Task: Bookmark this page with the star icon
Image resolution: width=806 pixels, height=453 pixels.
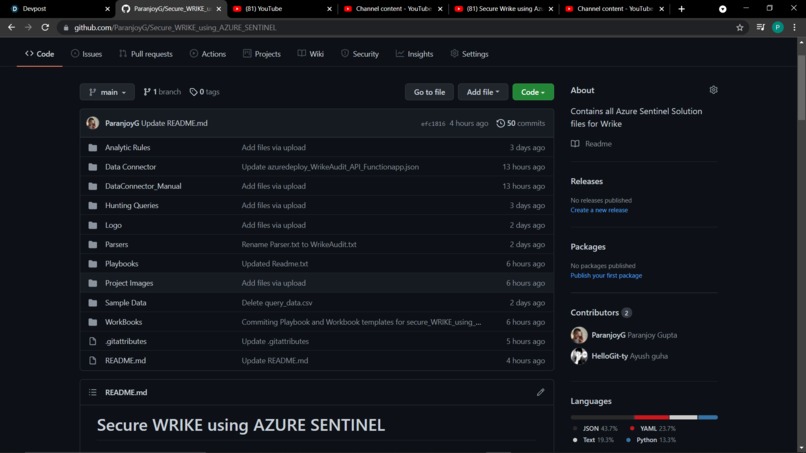Action: click(740, 28)
